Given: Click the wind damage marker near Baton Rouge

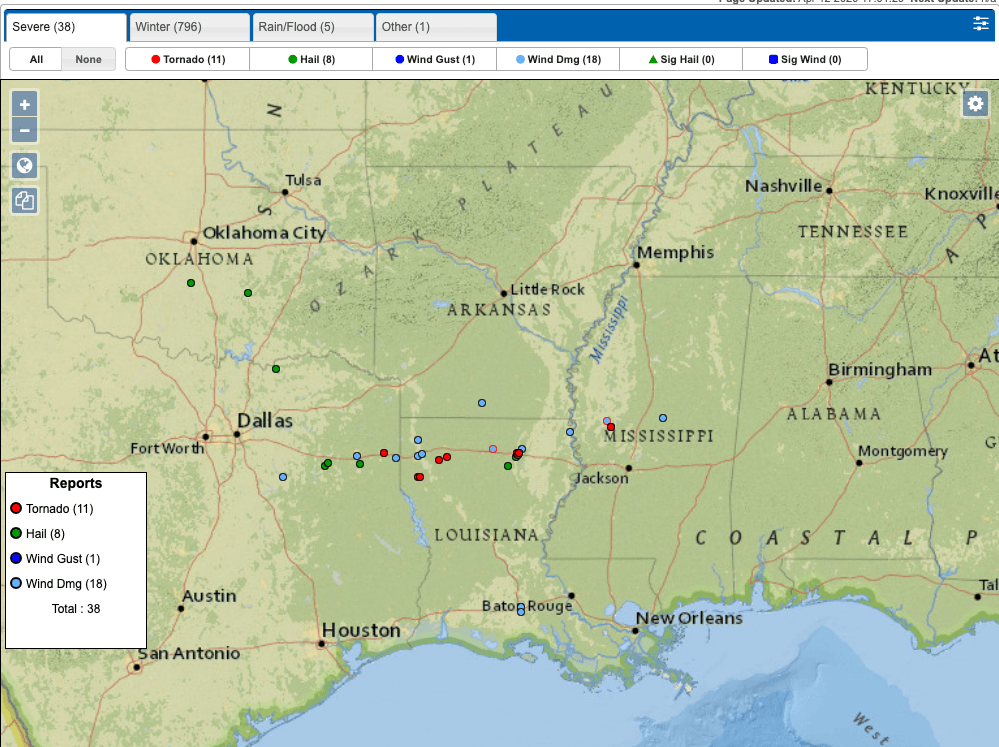Looking at the screenshot, I should point(521,609).
